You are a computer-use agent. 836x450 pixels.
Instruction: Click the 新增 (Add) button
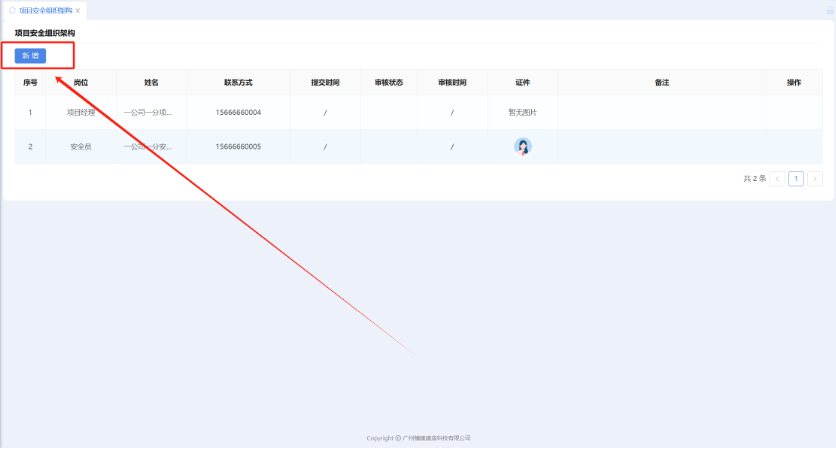30,55
